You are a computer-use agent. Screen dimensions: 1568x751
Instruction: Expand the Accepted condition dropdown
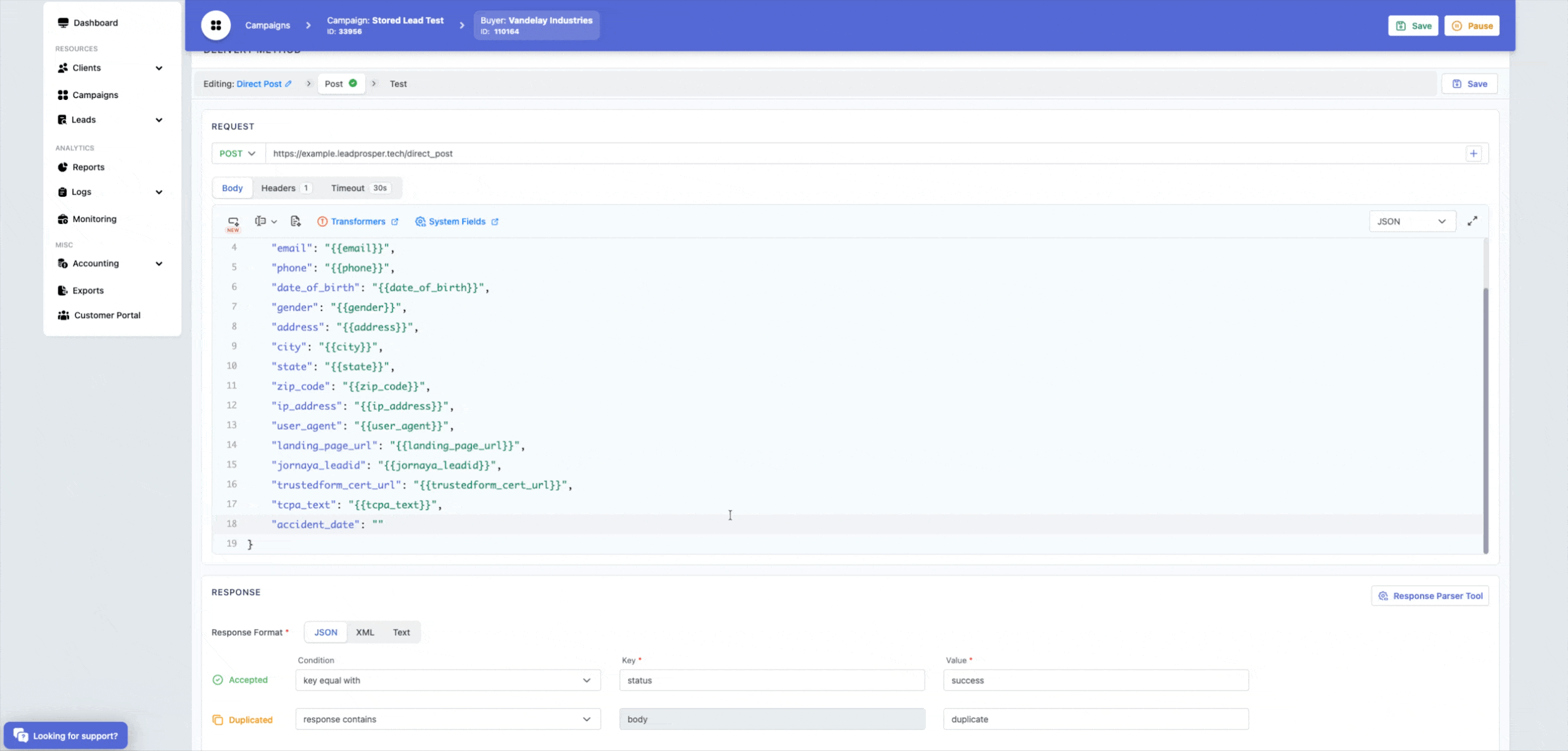tap(447, 680)
